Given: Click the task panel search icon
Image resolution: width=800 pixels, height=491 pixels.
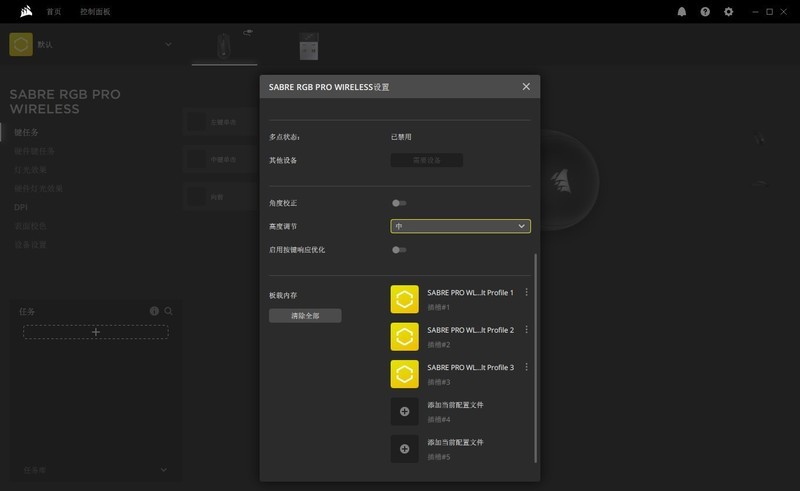Looking at the screenshot, I should coord(168,311).
